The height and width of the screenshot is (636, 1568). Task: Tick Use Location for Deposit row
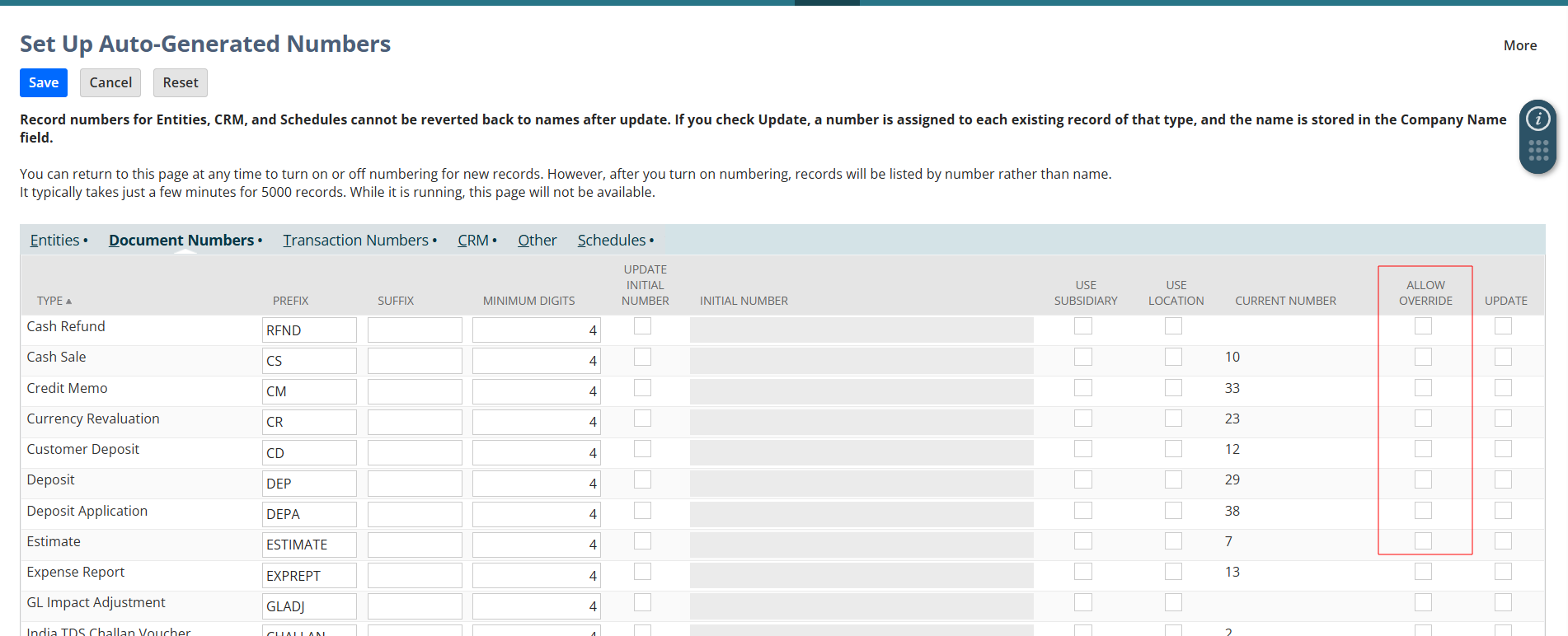coord(1173,479)
